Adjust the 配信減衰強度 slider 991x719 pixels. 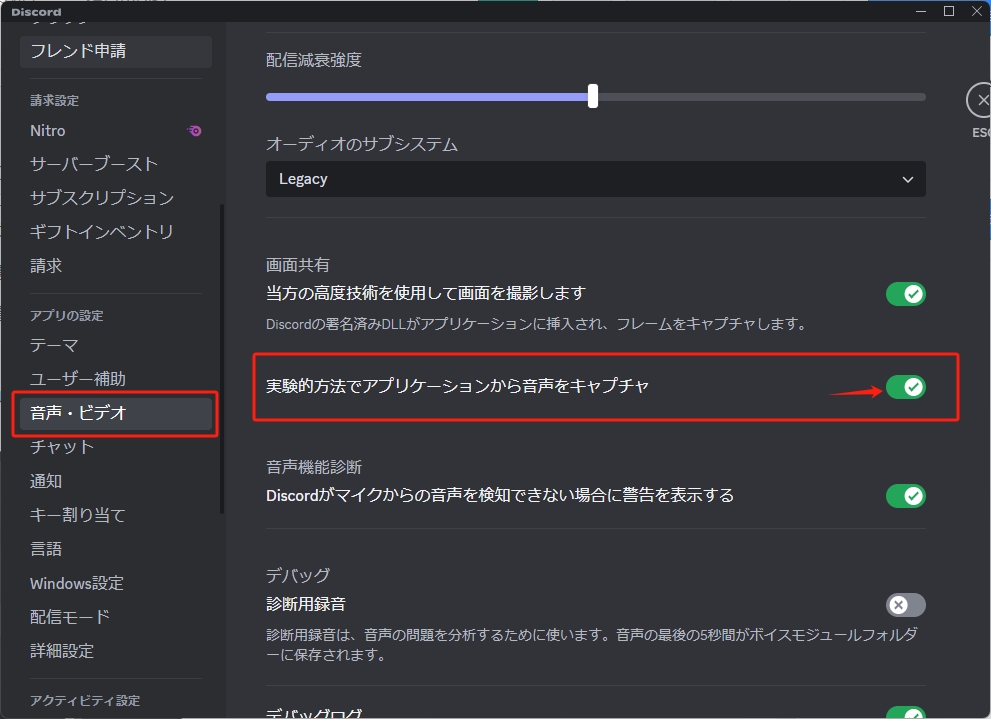pos(593,97)
